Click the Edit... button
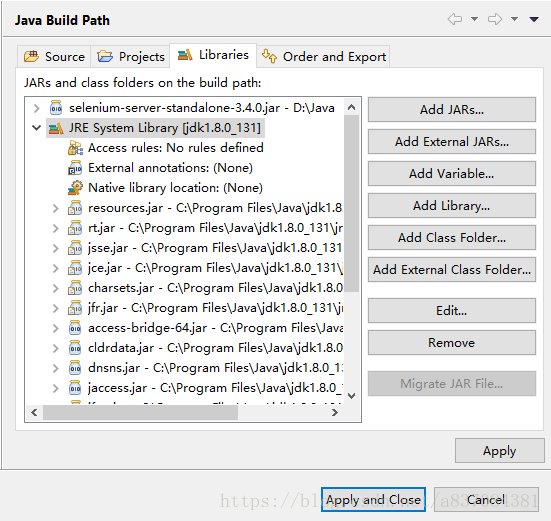This screenshot has width=551, height=521. pos(452,311)
